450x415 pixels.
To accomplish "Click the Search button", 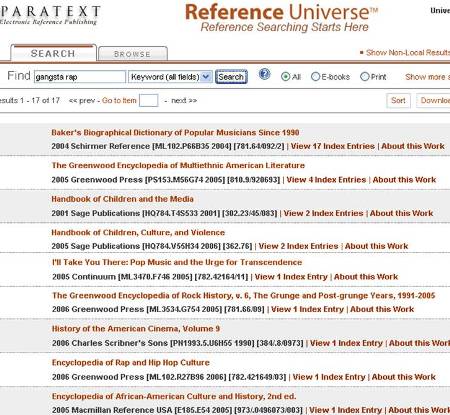I will tap(231, 77).
